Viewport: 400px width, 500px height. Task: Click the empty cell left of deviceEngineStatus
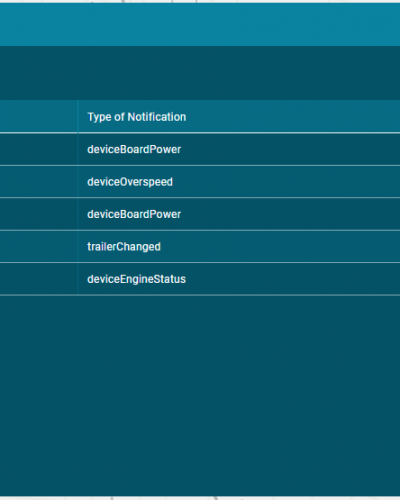(39, 279)
